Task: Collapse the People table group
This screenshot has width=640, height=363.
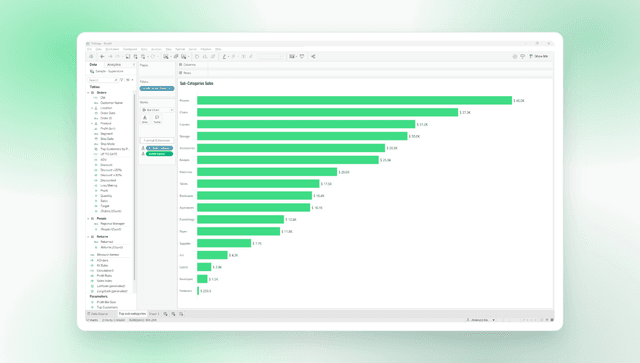Action: click(89, 218)
